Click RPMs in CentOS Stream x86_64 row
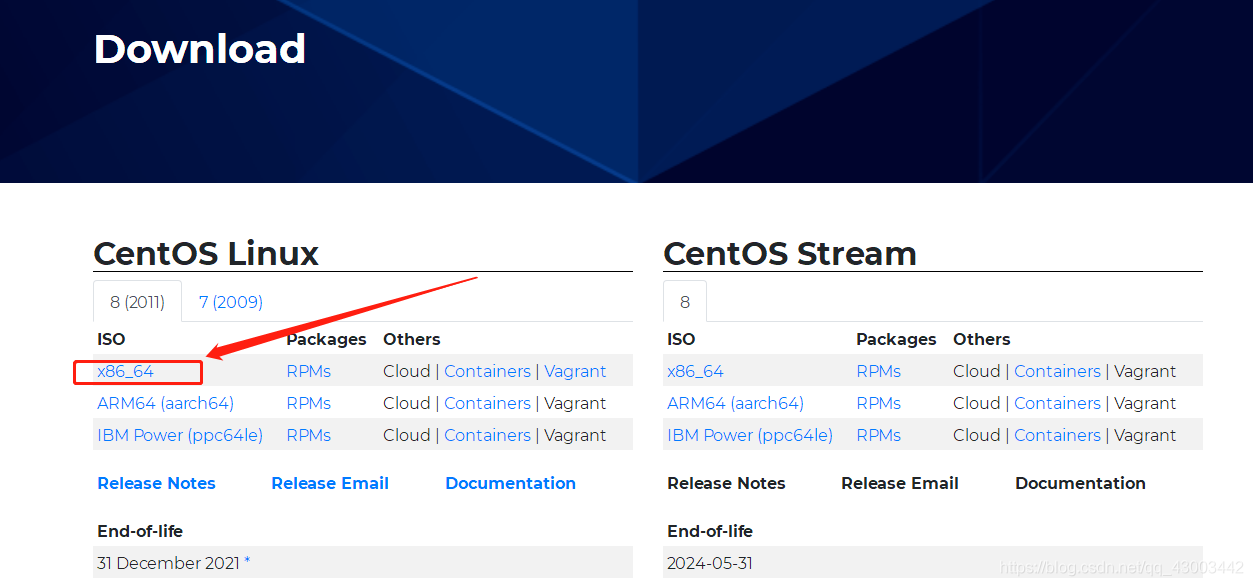1253x586 pixels. (x=878, y=371)
